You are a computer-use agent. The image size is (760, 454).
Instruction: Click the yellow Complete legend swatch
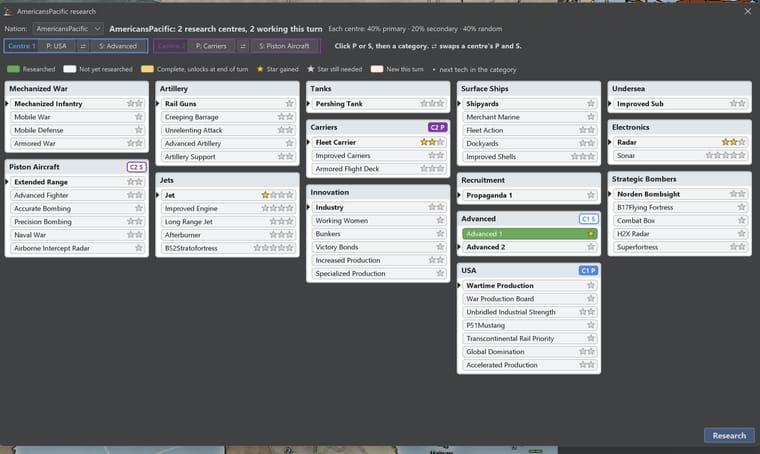coord(147,69)
